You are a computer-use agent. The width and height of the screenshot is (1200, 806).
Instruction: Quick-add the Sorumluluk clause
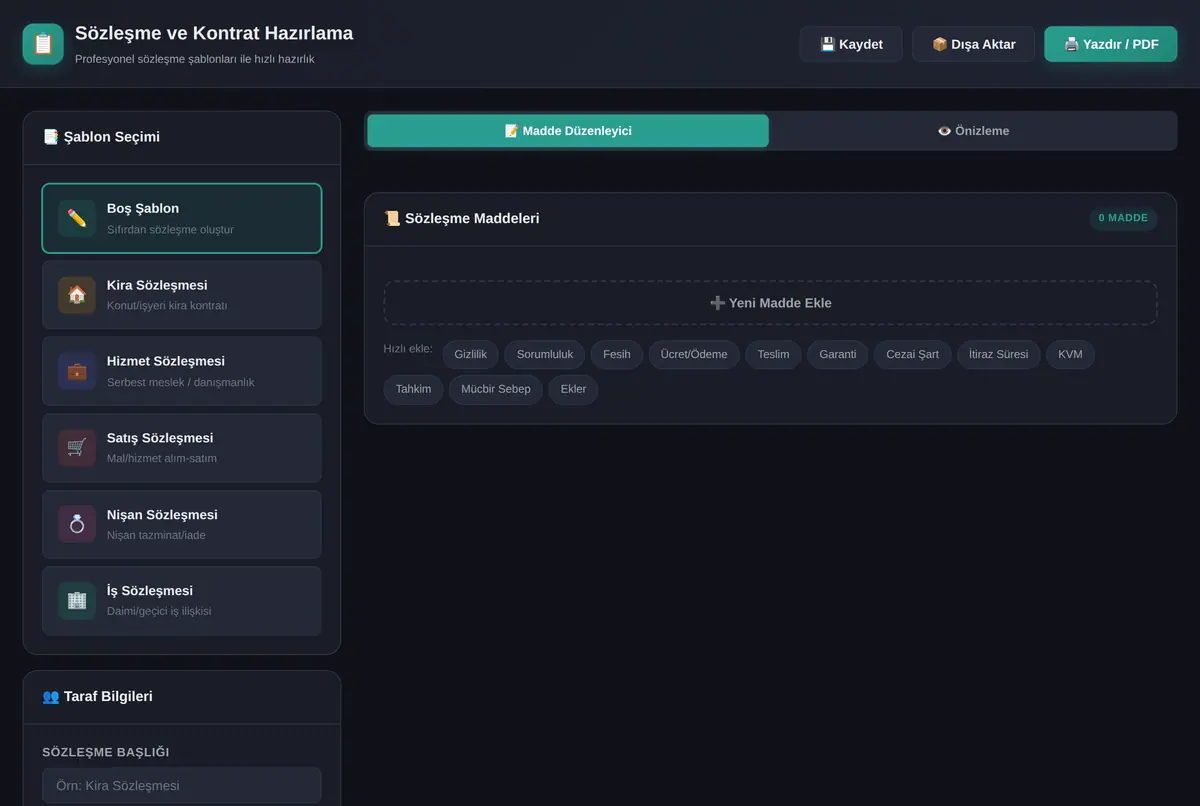(x=545, y=355)
